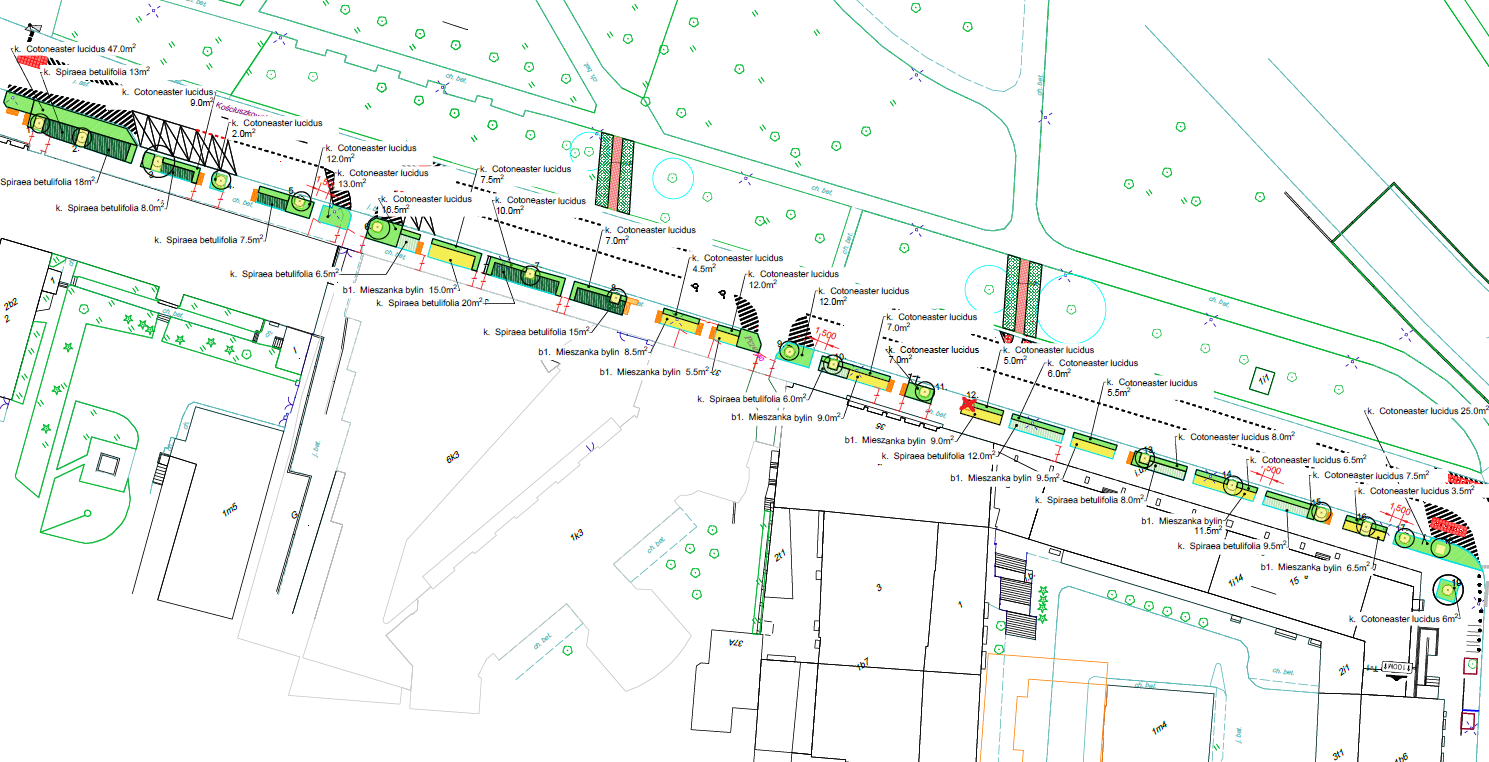Image resolution: width=1489 pixels, height=762 pixels.
Task: Select the 1m5 building label
Action: [x=230, y=510]
